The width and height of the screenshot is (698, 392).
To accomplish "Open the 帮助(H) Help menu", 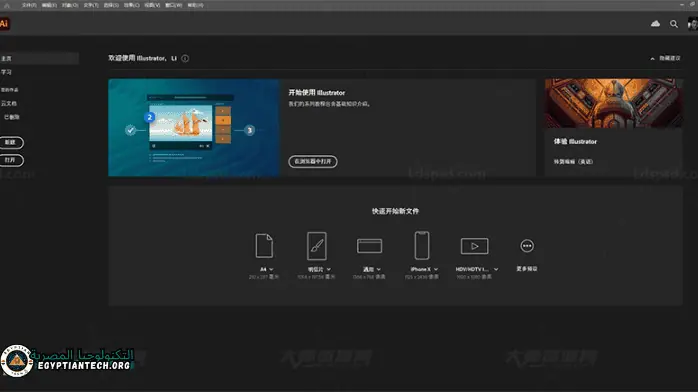I will 195,5.
